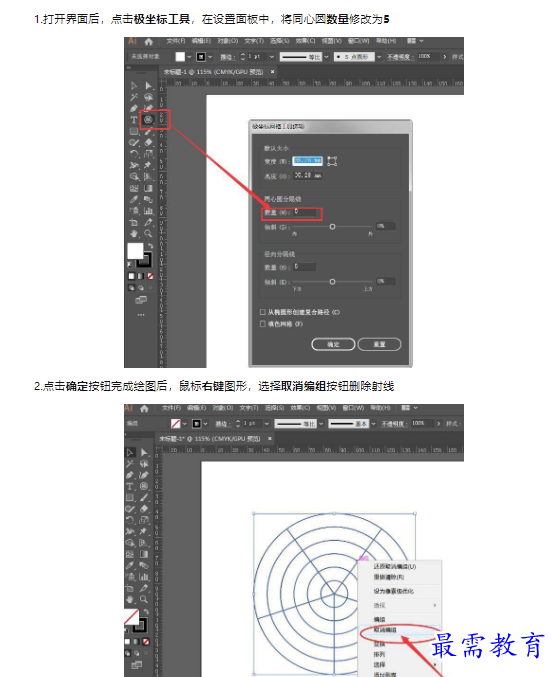Set None paint mode in lower toolbar
This screenshot has height=677, width=553.
coord(146,642)
